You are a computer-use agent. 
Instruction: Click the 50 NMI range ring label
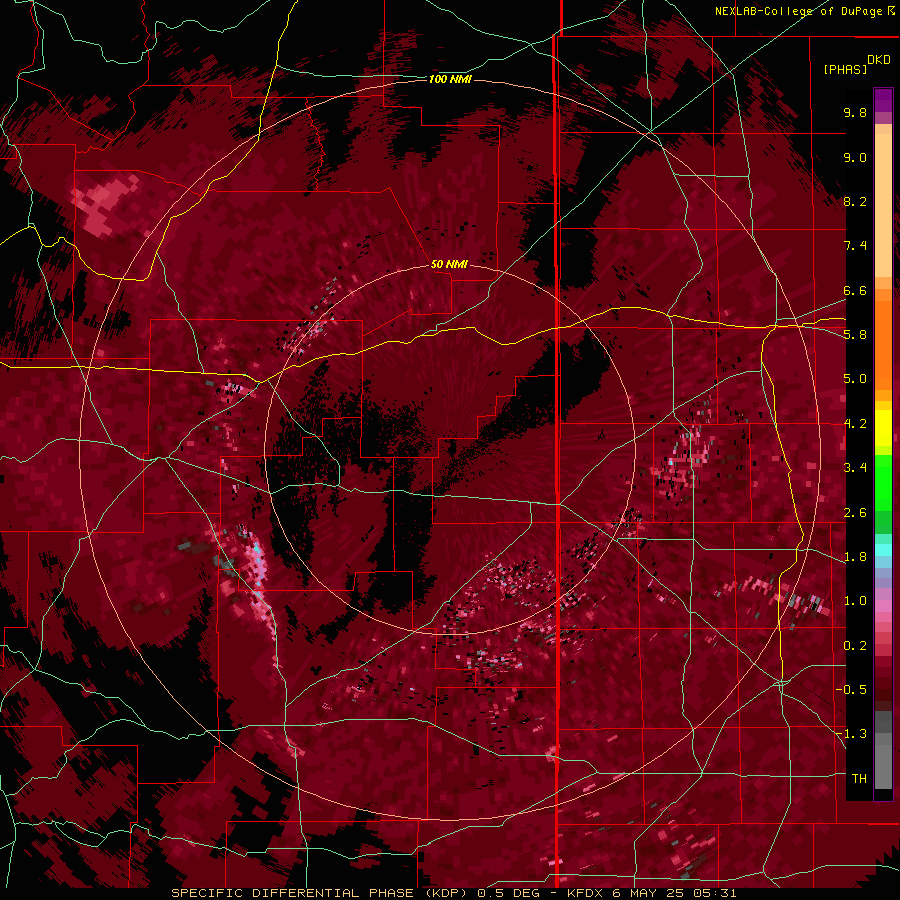[x=449, y=264]
